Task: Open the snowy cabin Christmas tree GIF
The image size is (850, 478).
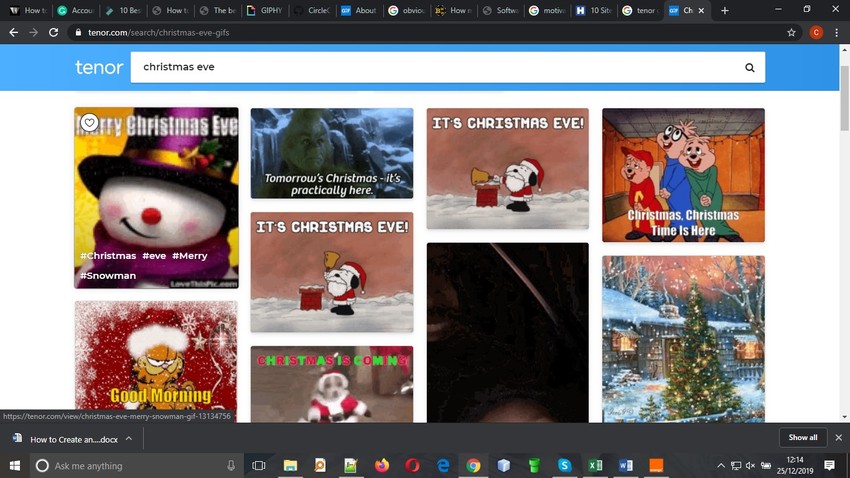Action: click(683, 339)
